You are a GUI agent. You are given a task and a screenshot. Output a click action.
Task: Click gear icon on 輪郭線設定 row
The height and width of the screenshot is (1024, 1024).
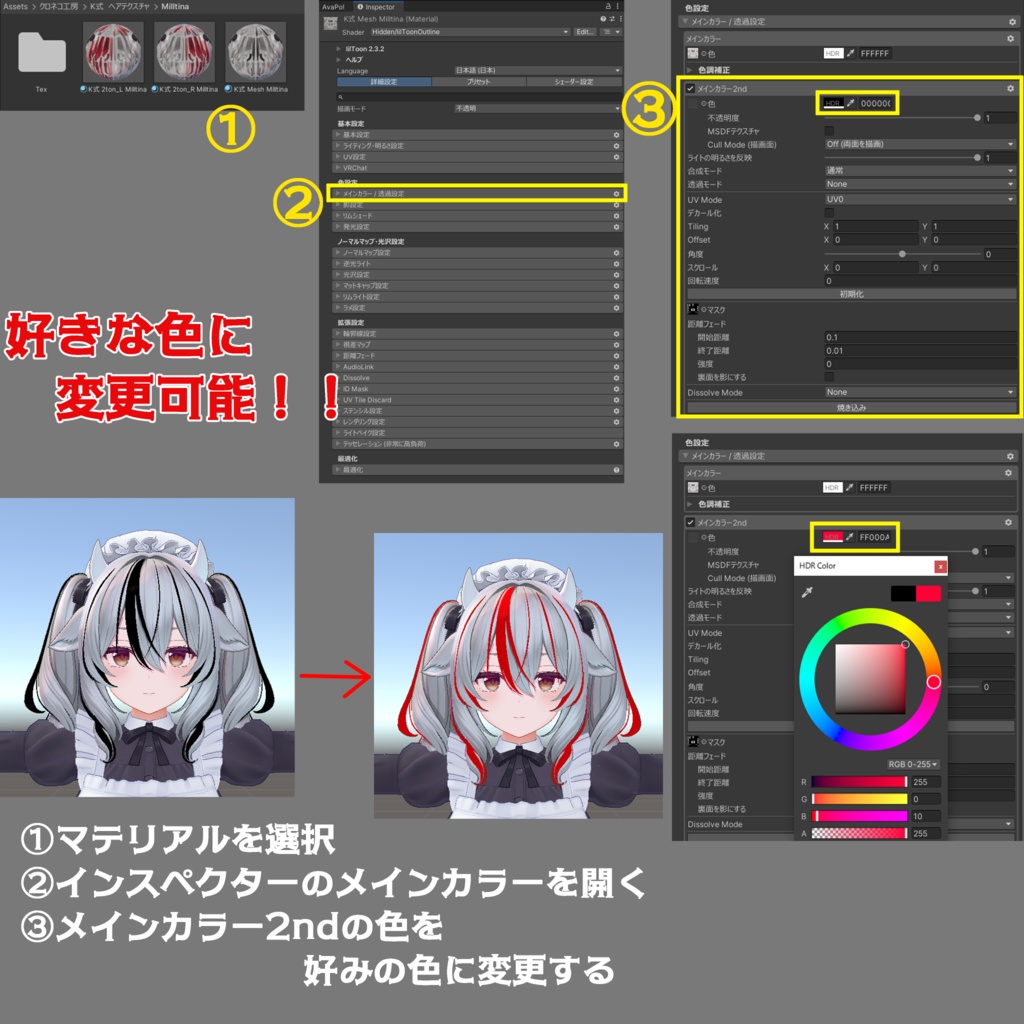pyautogui.click(x=616, y=334)
